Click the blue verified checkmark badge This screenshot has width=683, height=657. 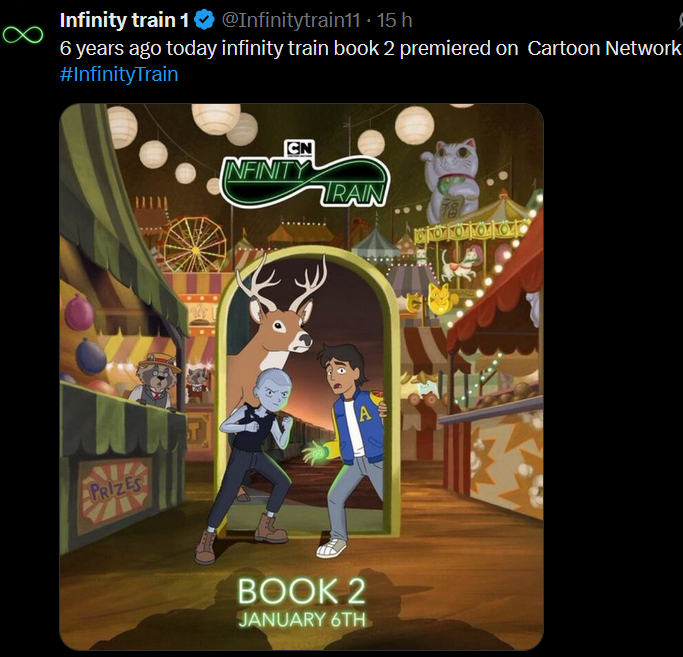point(204,19)
